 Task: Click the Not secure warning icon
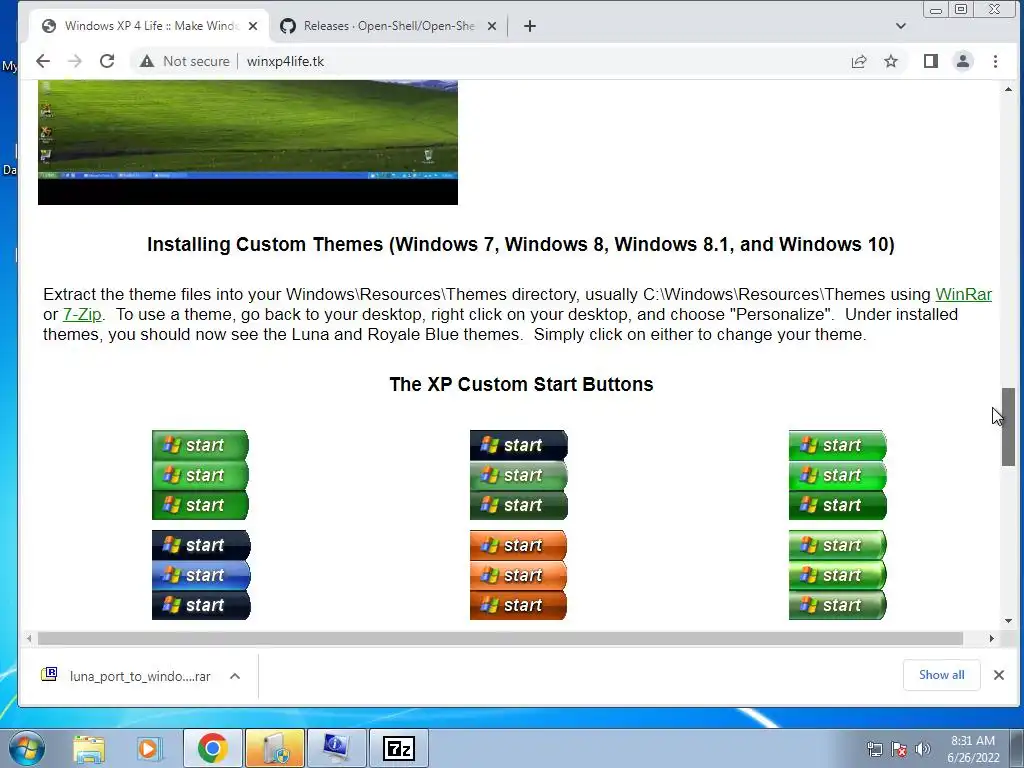point(147,61)
